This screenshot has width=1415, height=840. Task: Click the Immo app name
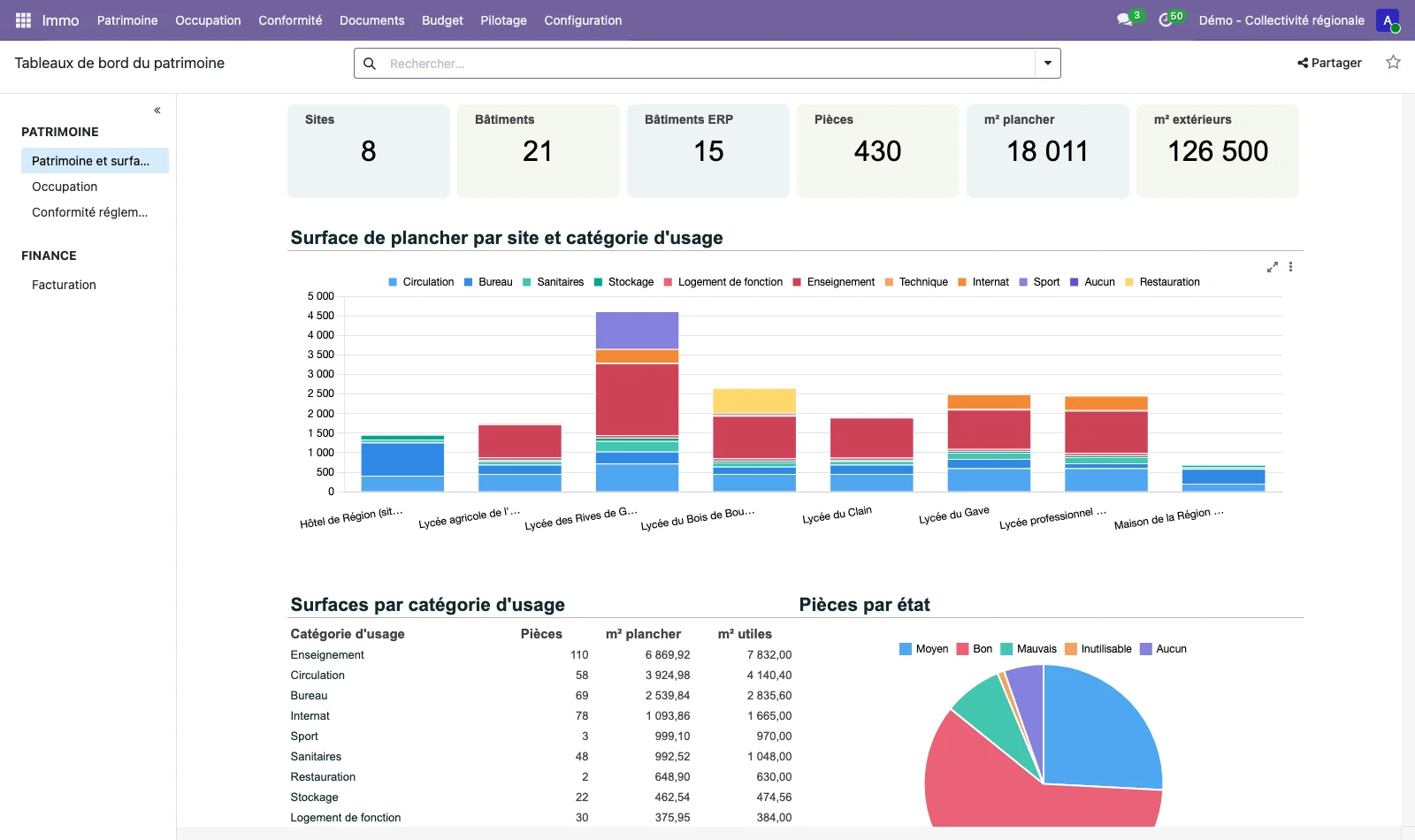(60, 20)
